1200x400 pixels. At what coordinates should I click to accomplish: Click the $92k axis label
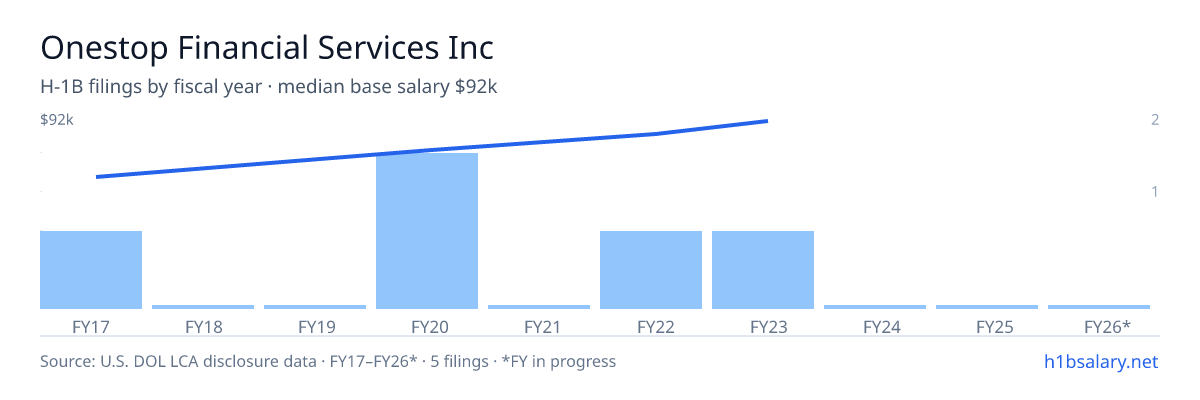(x=57, y=120)
